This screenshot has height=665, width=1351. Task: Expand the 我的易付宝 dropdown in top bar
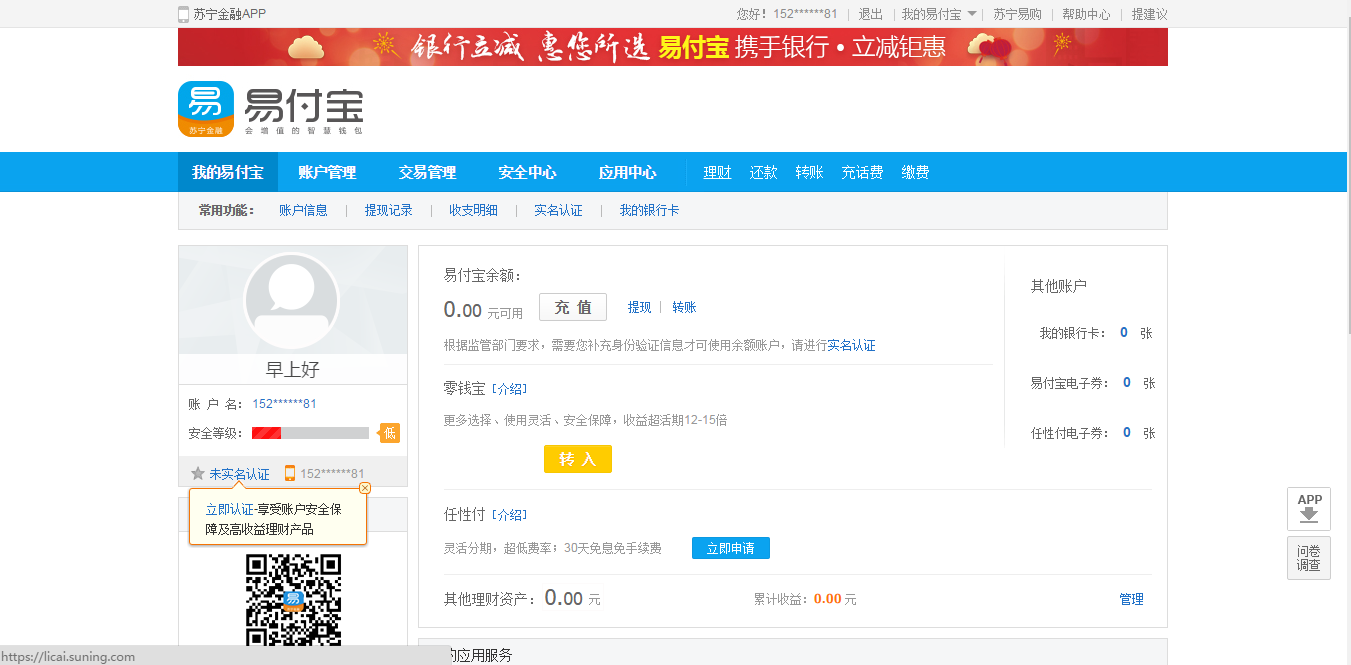pyautogui.click(x=939, y=14)
